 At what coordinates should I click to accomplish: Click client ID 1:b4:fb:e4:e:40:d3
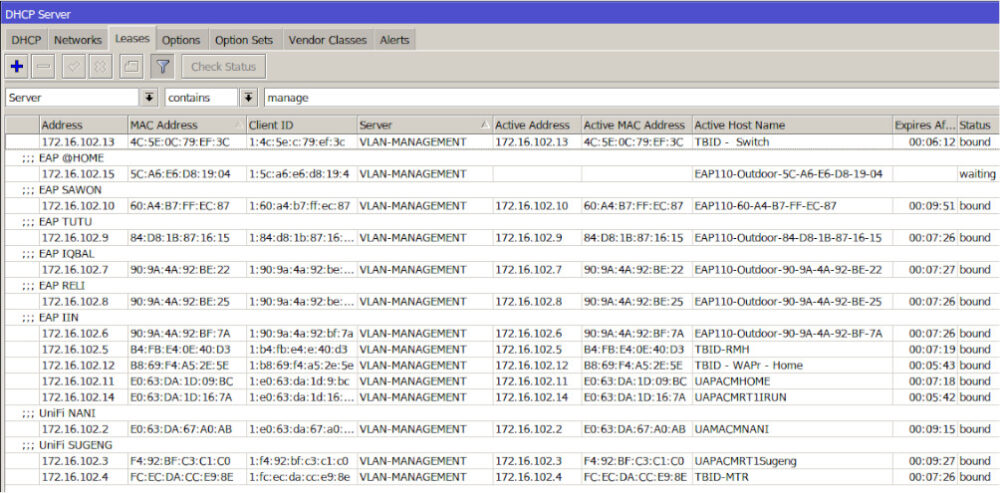pos(297,350)
